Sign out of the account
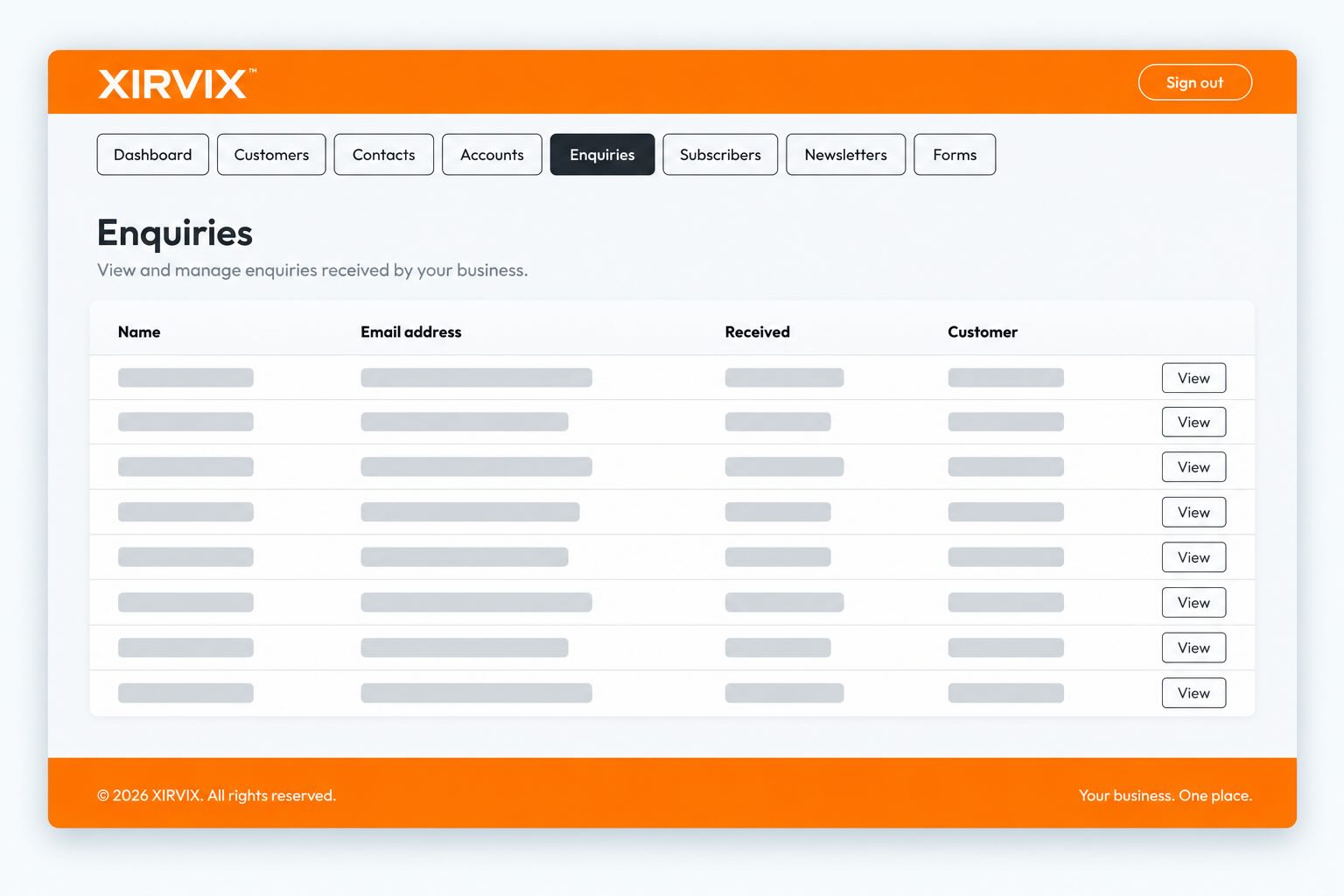This screenshot has width=1344, height=896. 1194,82
